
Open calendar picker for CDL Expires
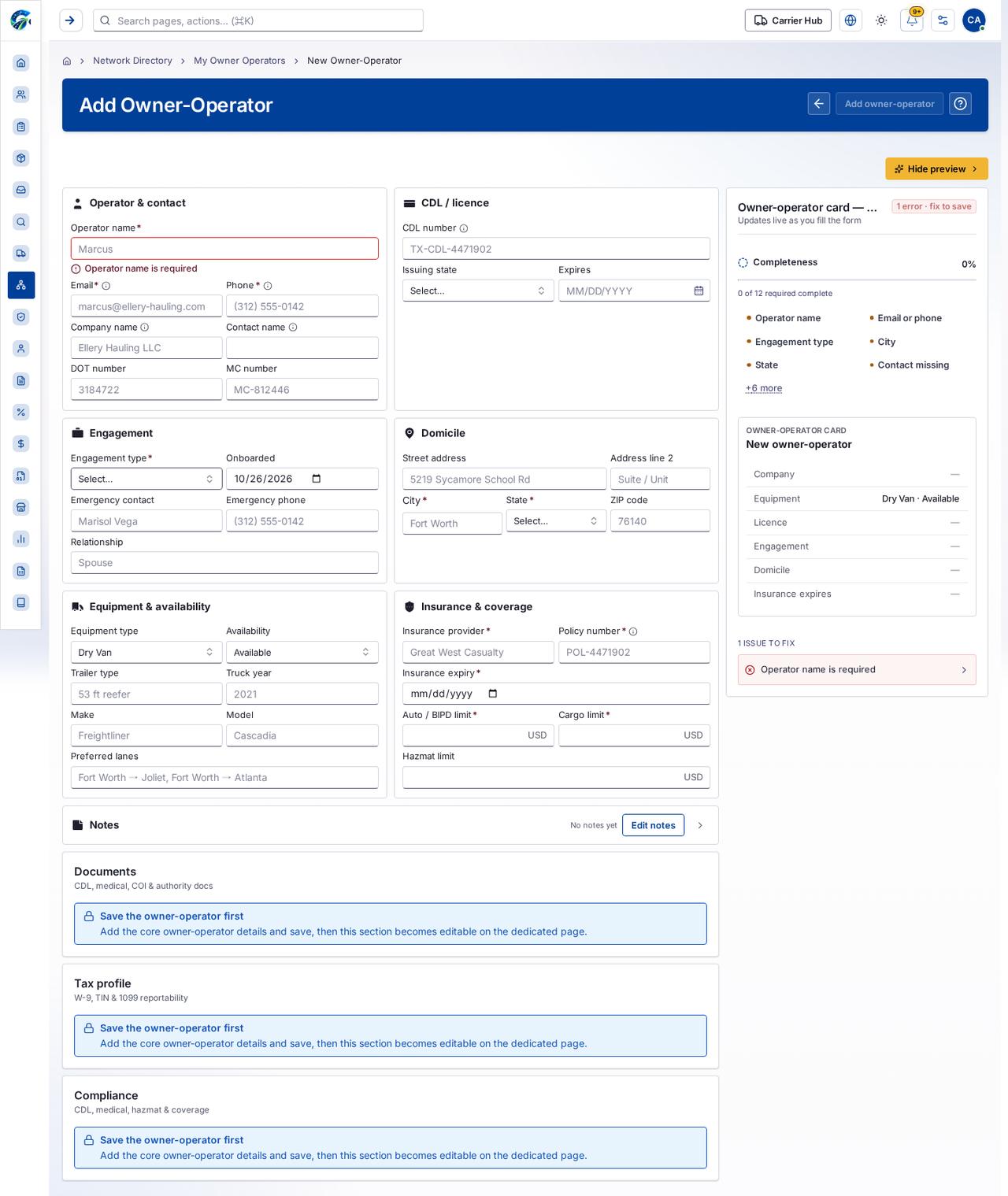point(699,291)
